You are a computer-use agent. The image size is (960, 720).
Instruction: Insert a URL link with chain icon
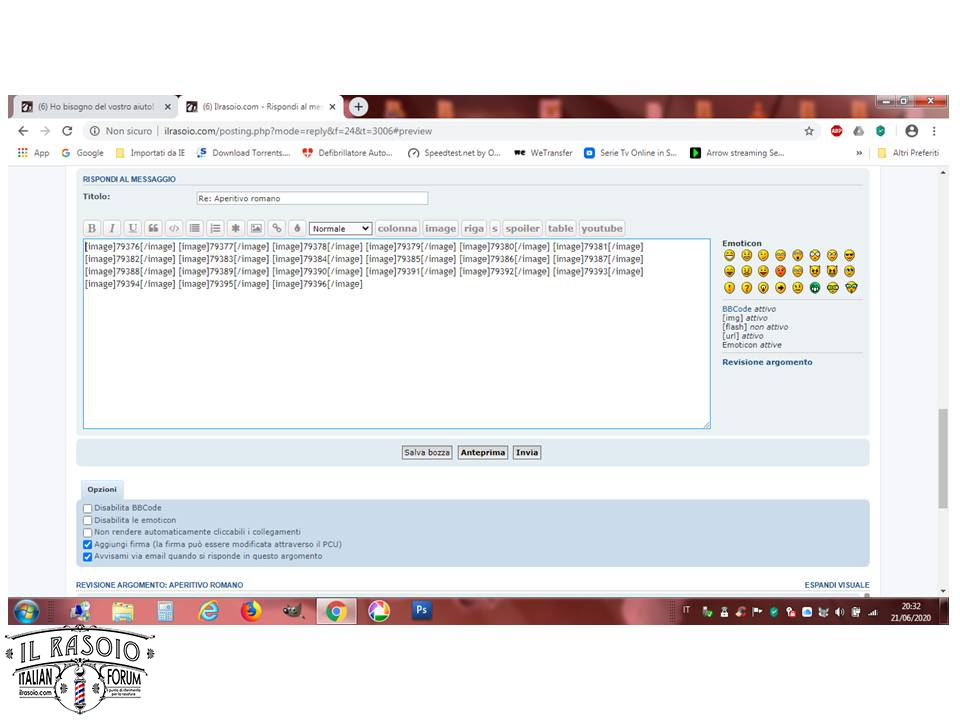click(277, 228)
